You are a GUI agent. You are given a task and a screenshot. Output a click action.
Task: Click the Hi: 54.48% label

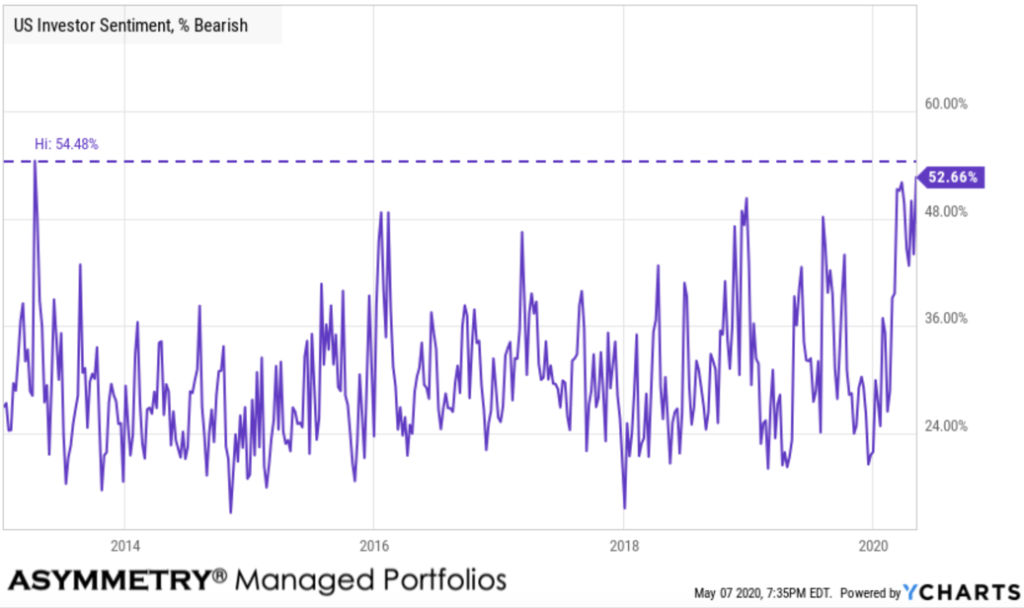[67, 144]
